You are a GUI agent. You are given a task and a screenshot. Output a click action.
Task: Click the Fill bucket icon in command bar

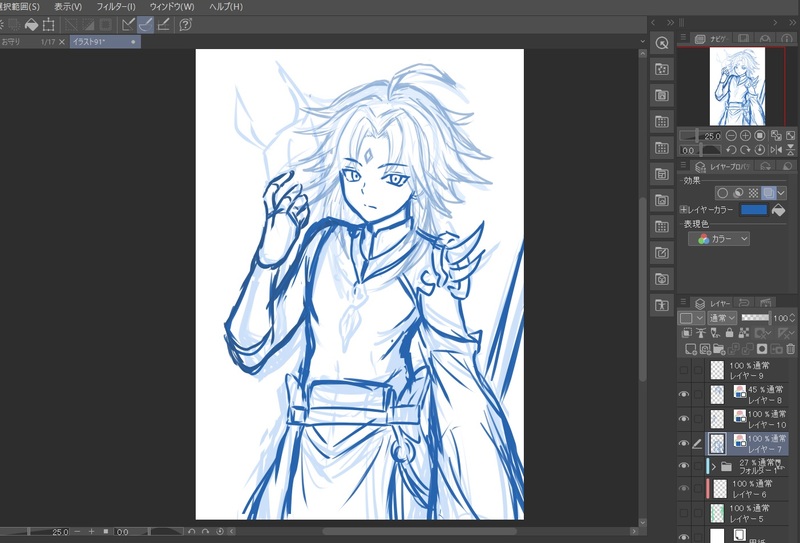[31, 24]
